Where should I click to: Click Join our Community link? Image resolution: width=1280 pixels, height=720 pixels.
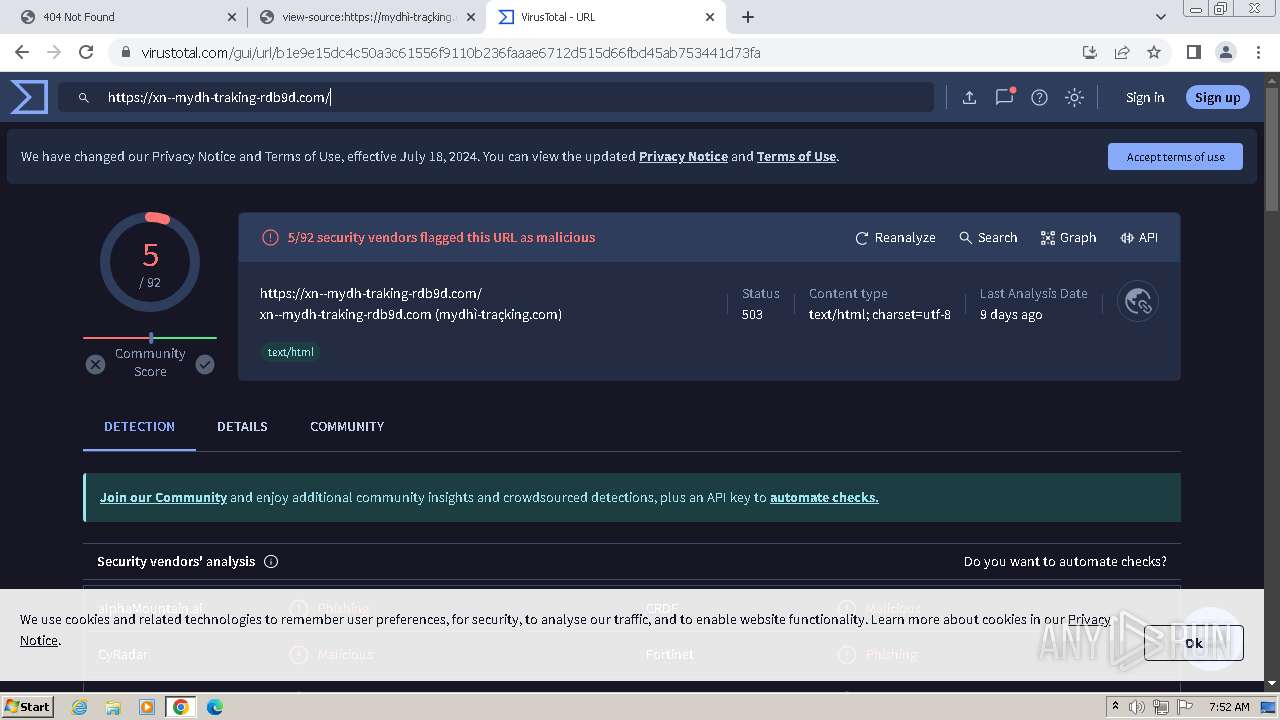click(x=163, y=497)
